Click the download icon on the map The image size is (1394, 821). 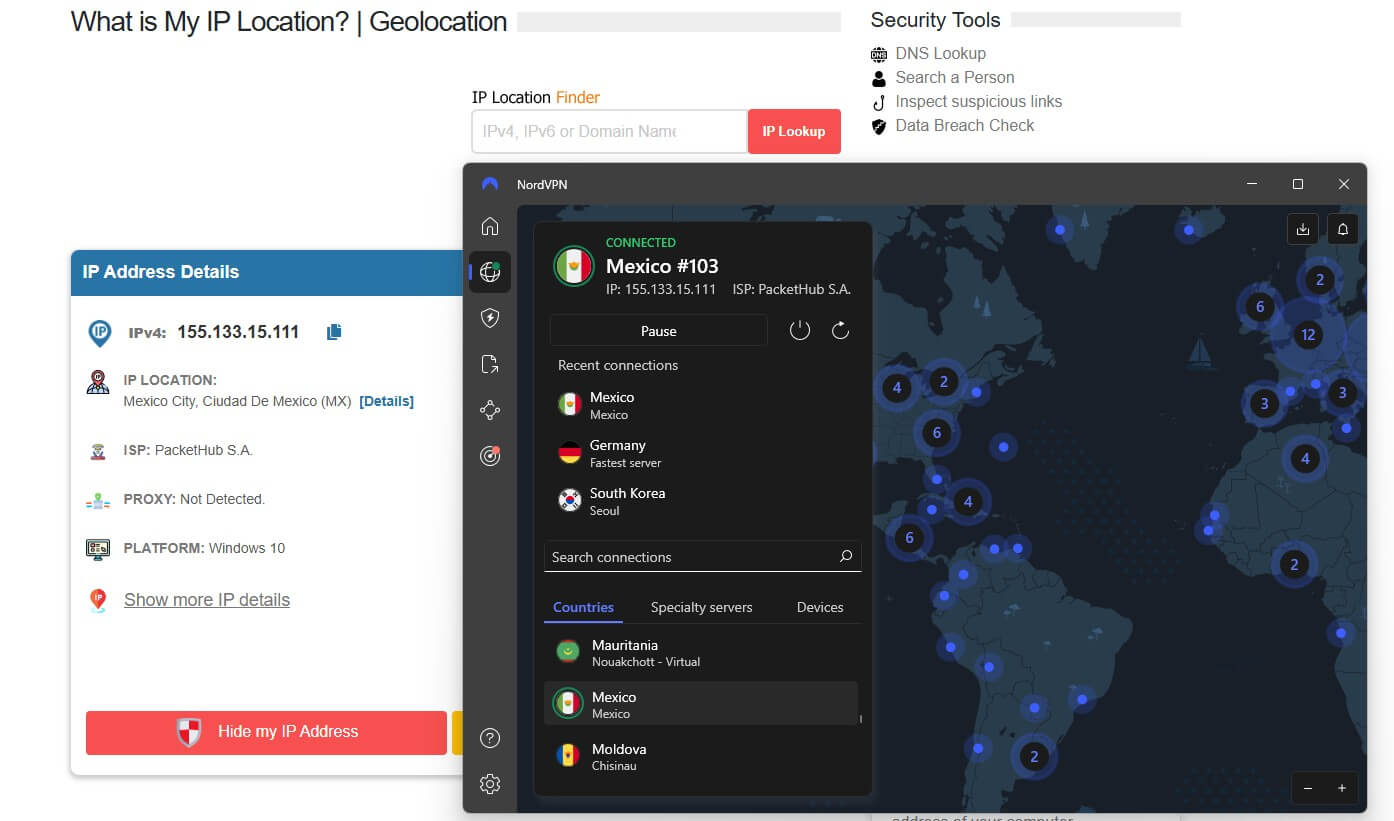coord(1303,229)
